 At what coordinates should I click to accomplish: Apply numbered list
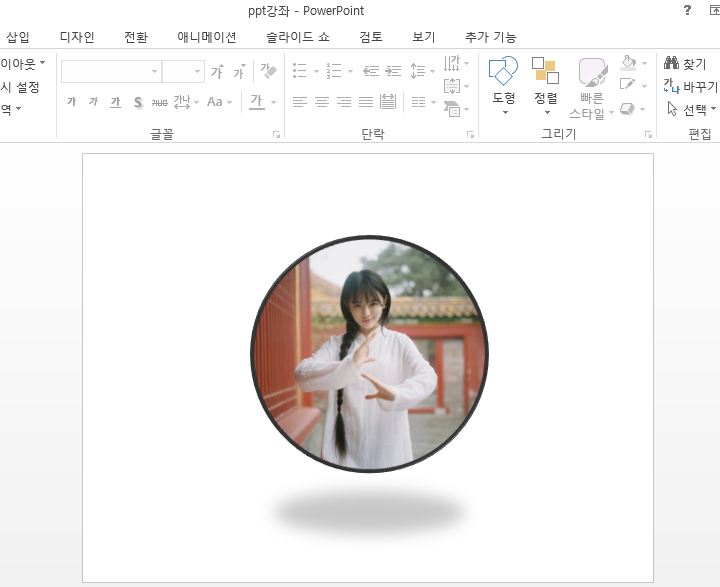coord(334,71)
